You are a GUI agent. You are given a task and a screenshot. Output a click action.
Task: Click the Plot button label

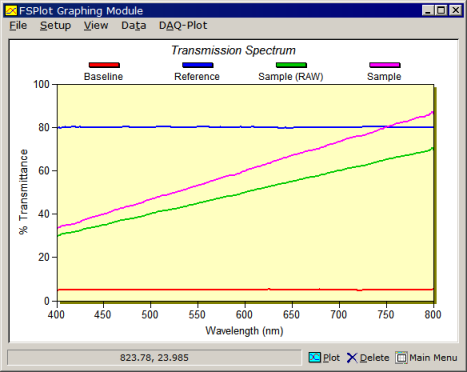click(x=331, y=358)
